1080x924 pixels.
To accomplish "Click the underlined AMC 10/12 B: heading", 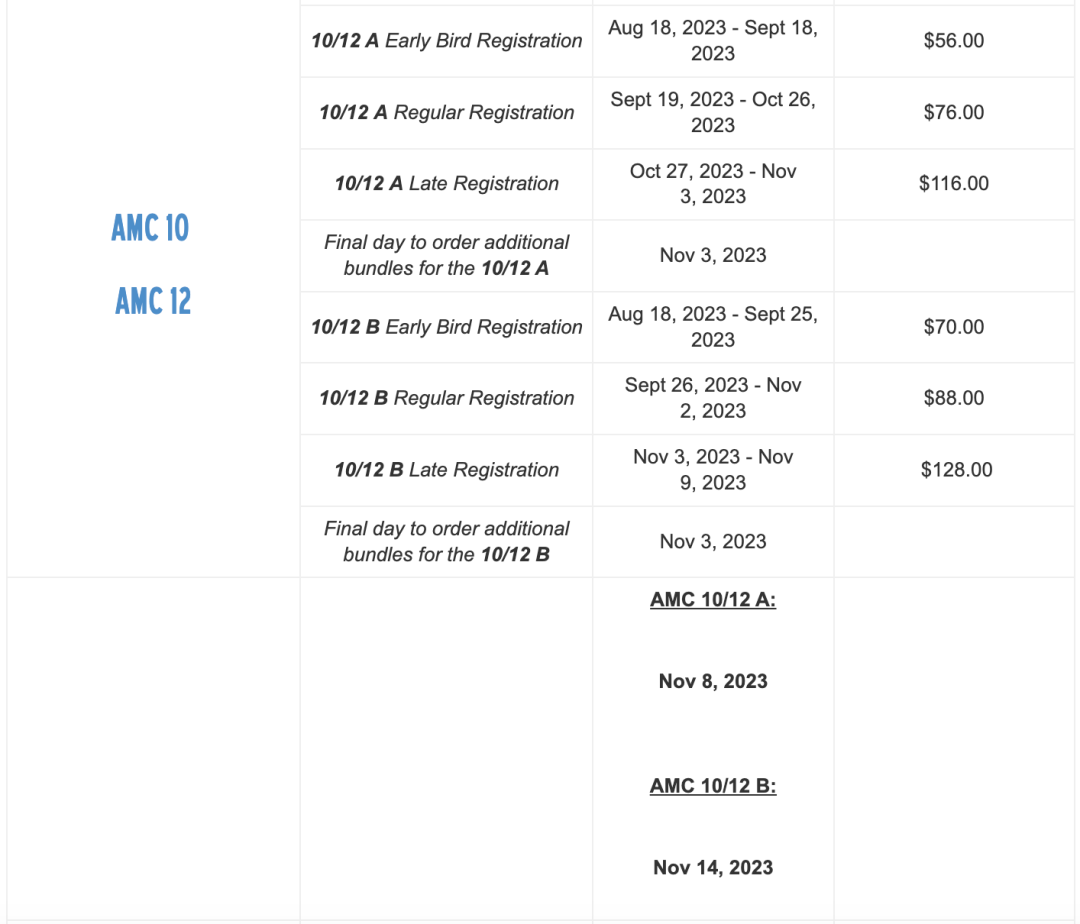I will tap(713, 786).
